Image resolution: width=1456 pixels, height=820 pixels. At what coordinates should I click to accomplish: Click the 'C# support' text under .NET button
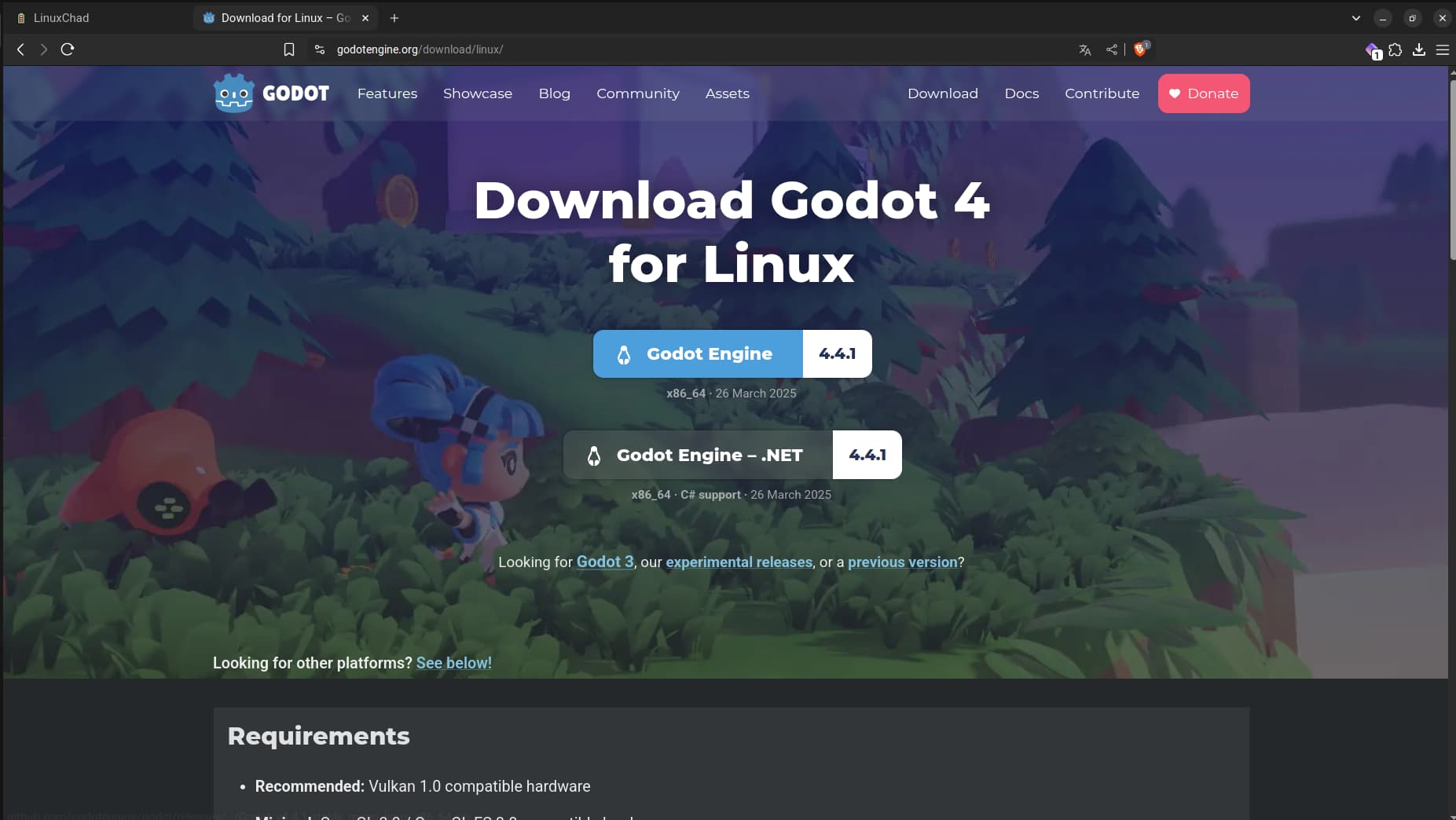[x=710, y=495]
